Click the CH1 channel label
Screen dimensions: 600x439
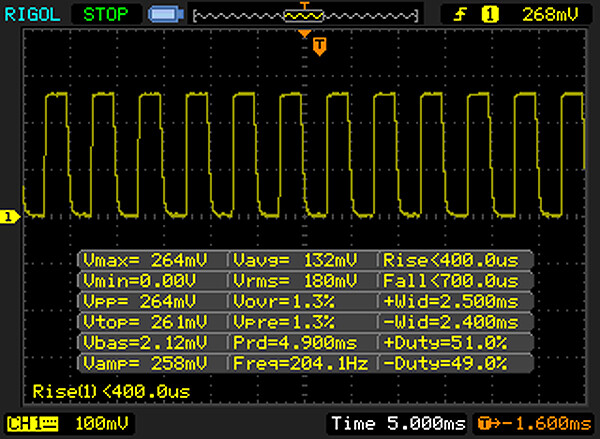pos(32,423)
